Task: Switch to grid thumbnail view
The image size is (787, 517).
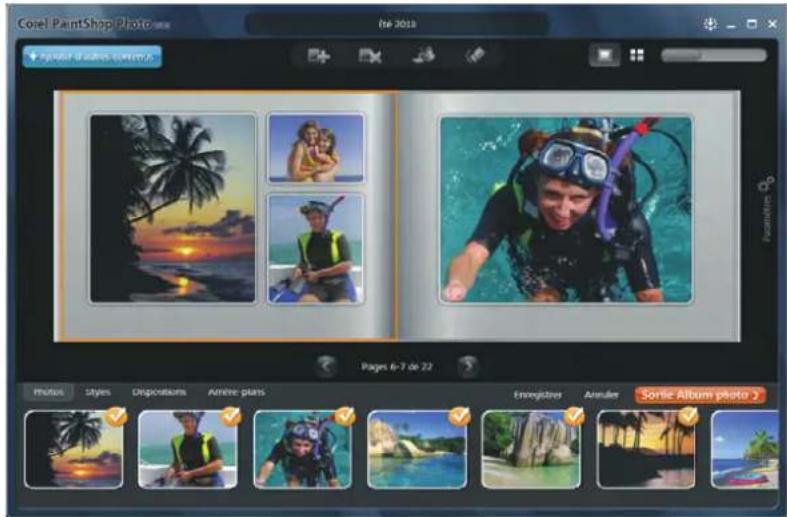Action: click(637, 55)
